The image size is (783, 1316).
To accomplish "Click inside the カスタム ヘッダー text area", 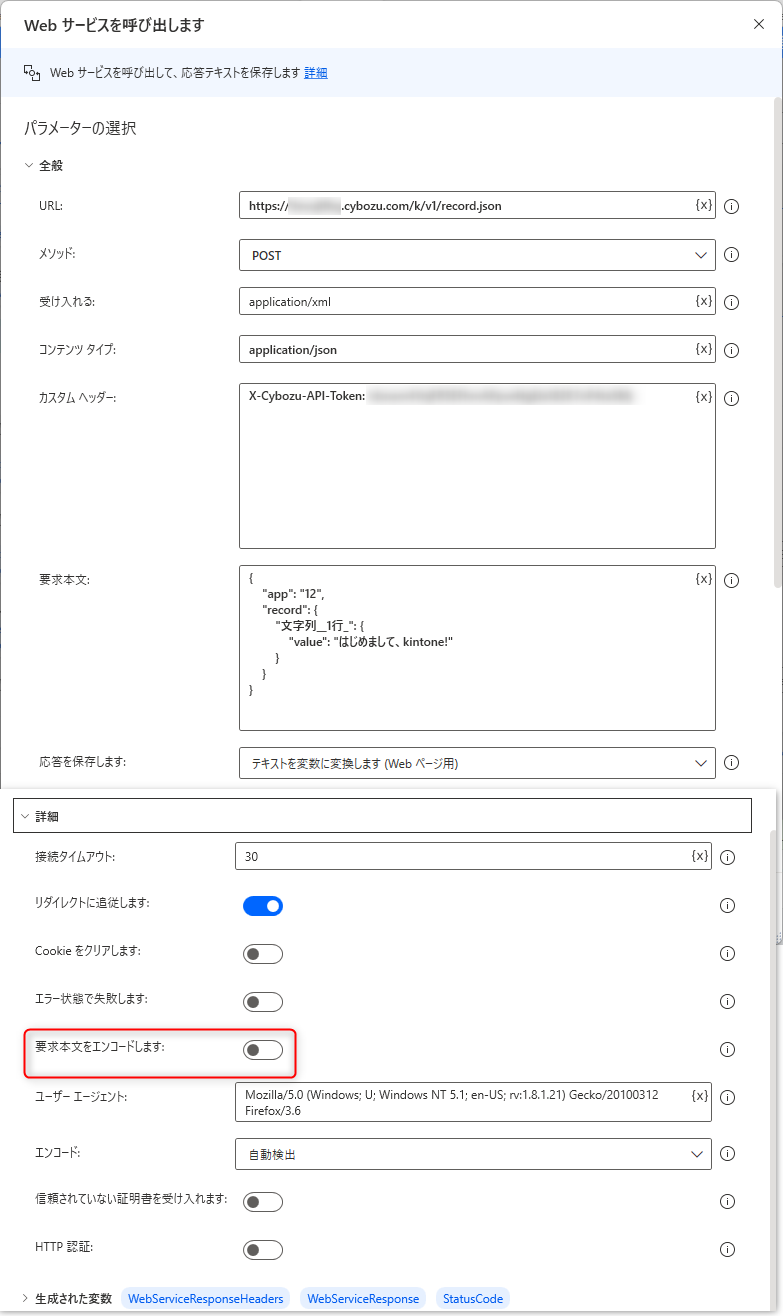I will 477,466.
